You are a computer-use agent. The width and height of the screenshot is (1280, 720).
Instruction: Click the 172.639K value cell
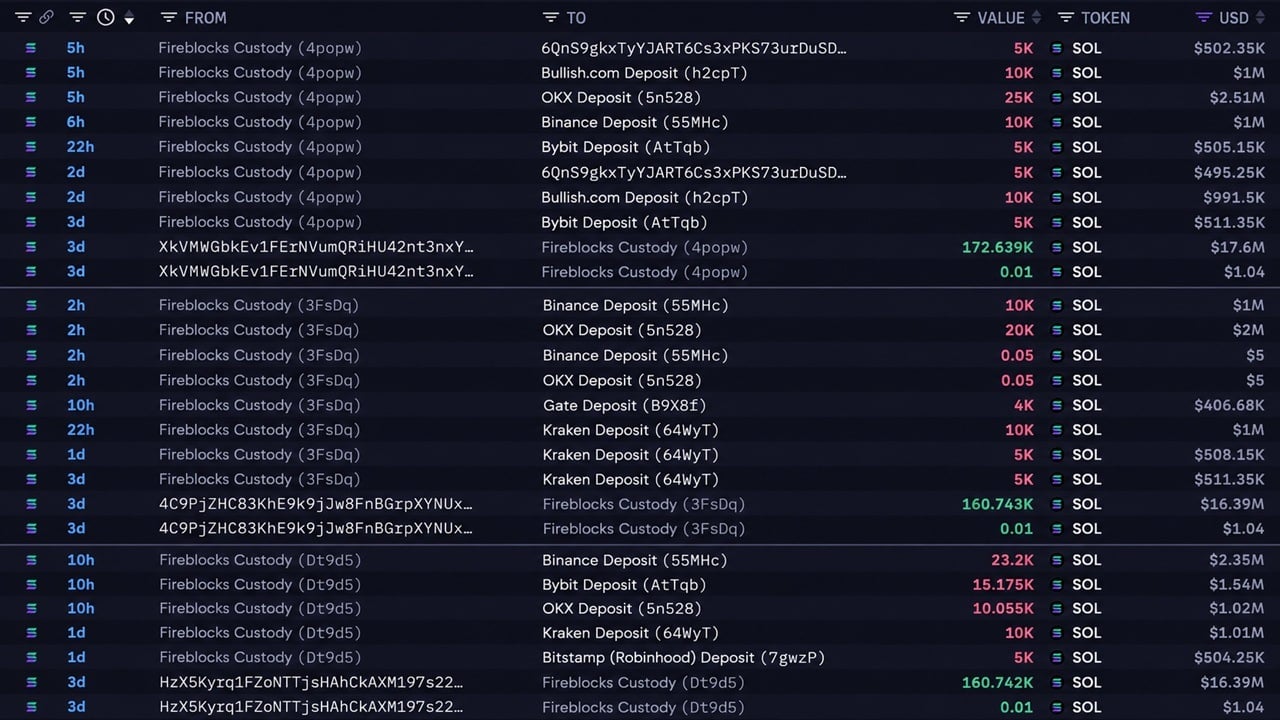pos(997,247)
